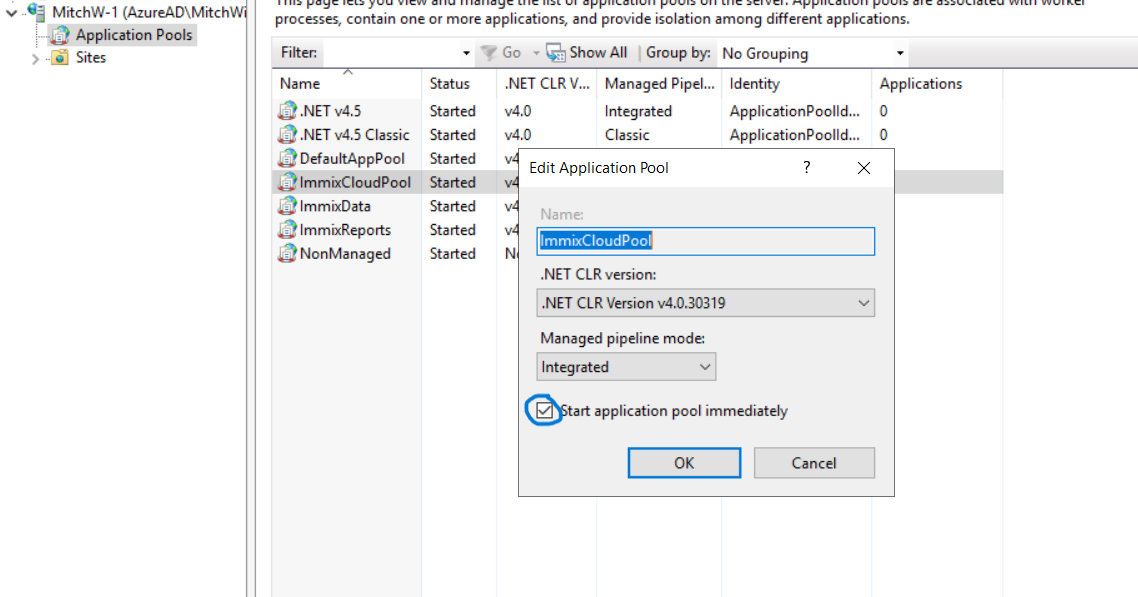The image size is (1138, 597).
Task: Confirm the dialog with OK
Action: [684, 463]
